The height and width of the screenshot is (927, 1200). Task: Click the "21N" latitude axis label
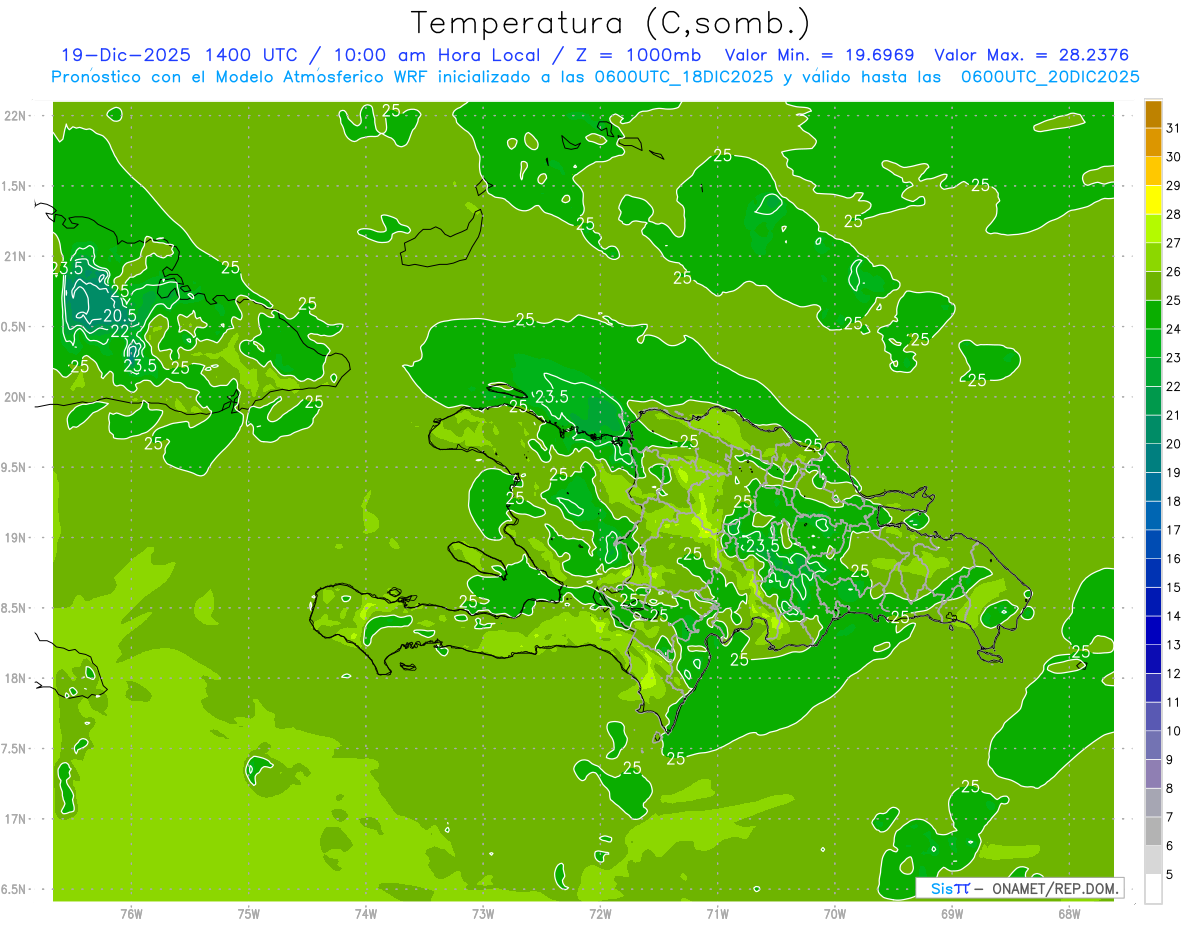pyautogui.click(x=16, y=257)
